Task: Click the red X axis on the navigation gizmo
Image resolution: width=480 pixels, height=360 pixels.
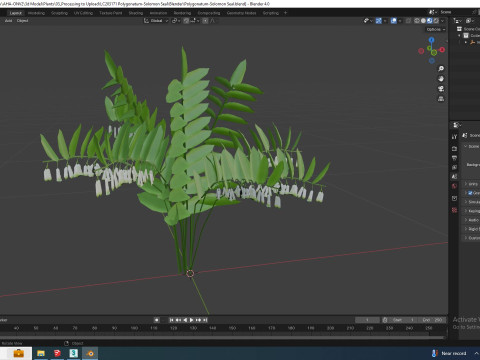Action: click(x=442, y=50)
